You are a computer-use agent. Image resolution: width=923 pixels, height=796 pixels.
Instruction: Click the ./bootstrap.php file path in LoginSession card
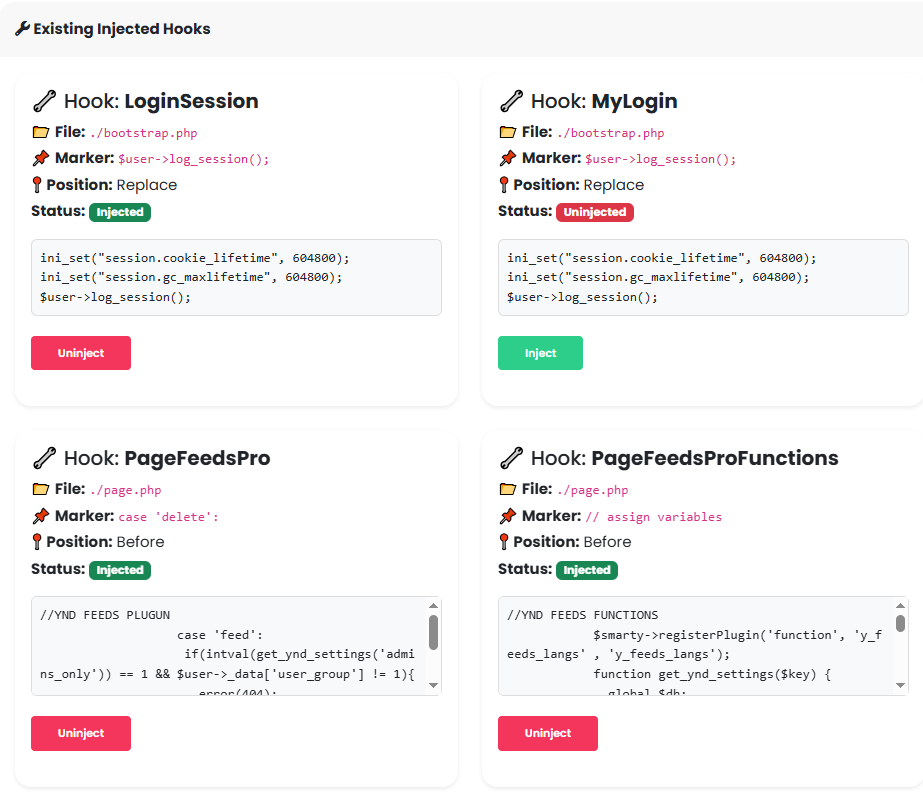(144, 133)
